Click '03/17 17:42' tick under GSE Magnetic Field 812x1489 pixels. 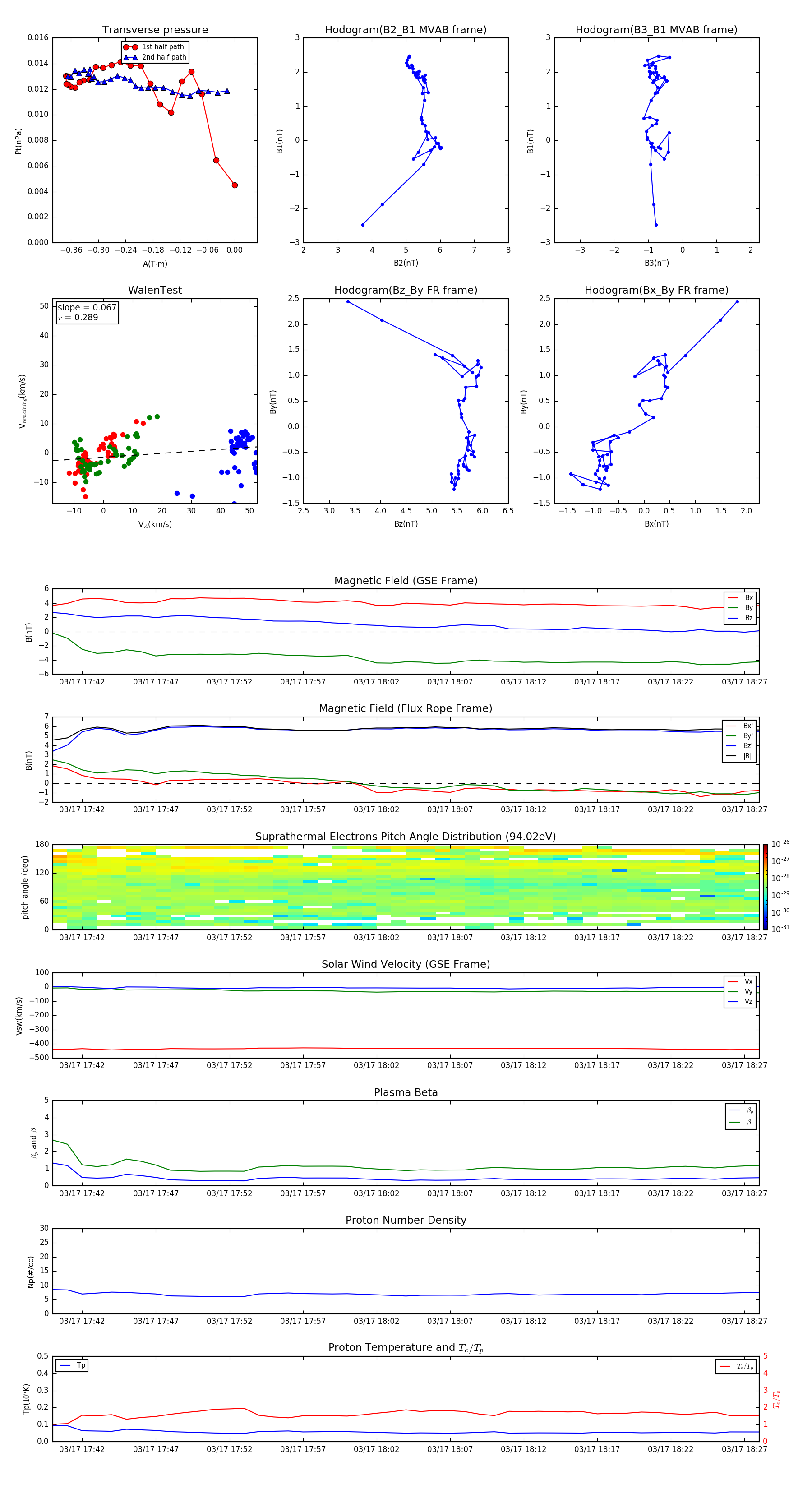[82, 682]
